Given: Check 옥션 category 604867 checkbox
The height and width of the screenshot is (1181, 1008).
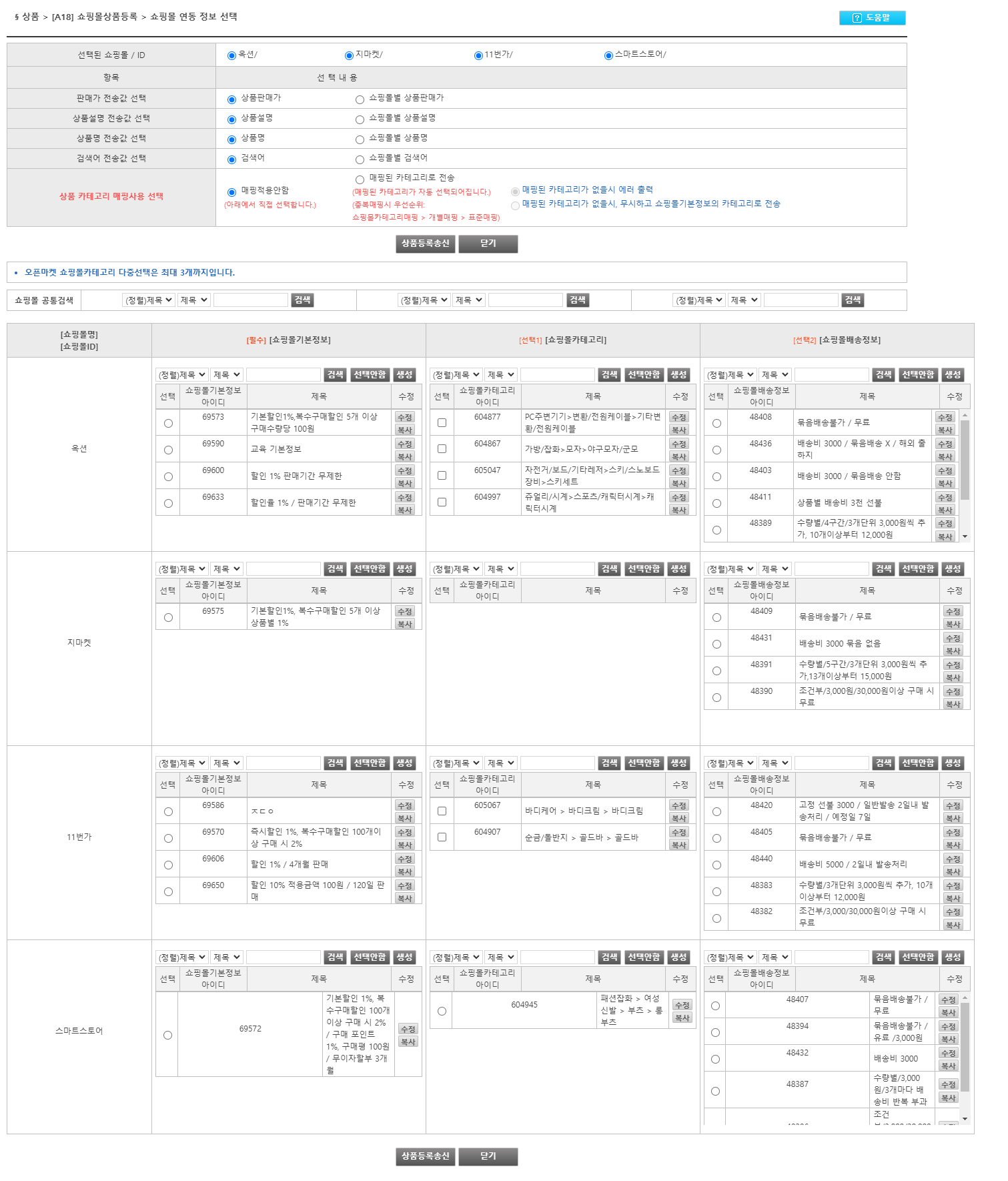Looking at the screenshot, I should point(442,449).
